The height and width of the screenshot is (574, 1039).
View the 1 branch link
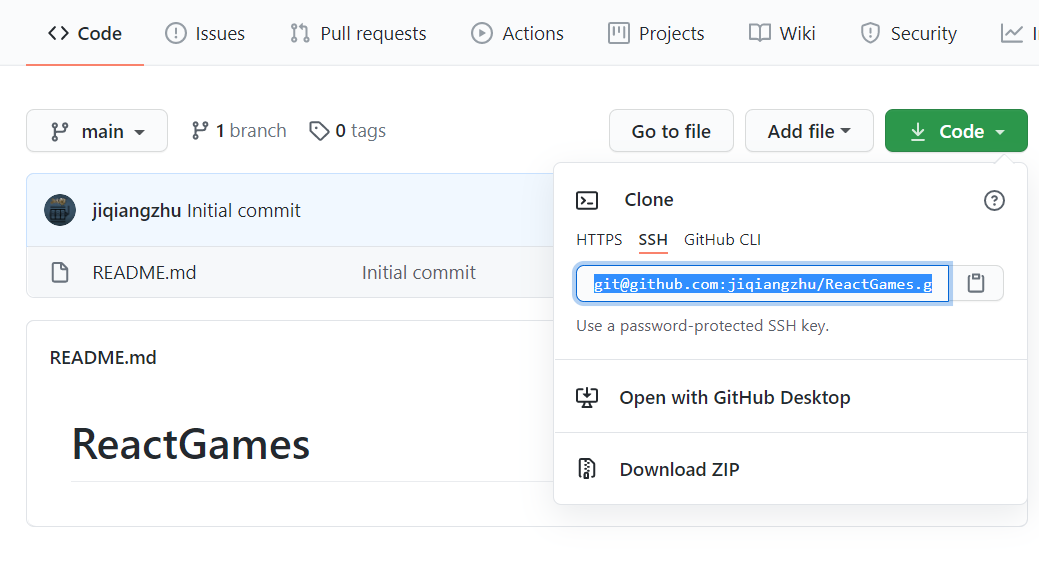(x=239, y=131)
